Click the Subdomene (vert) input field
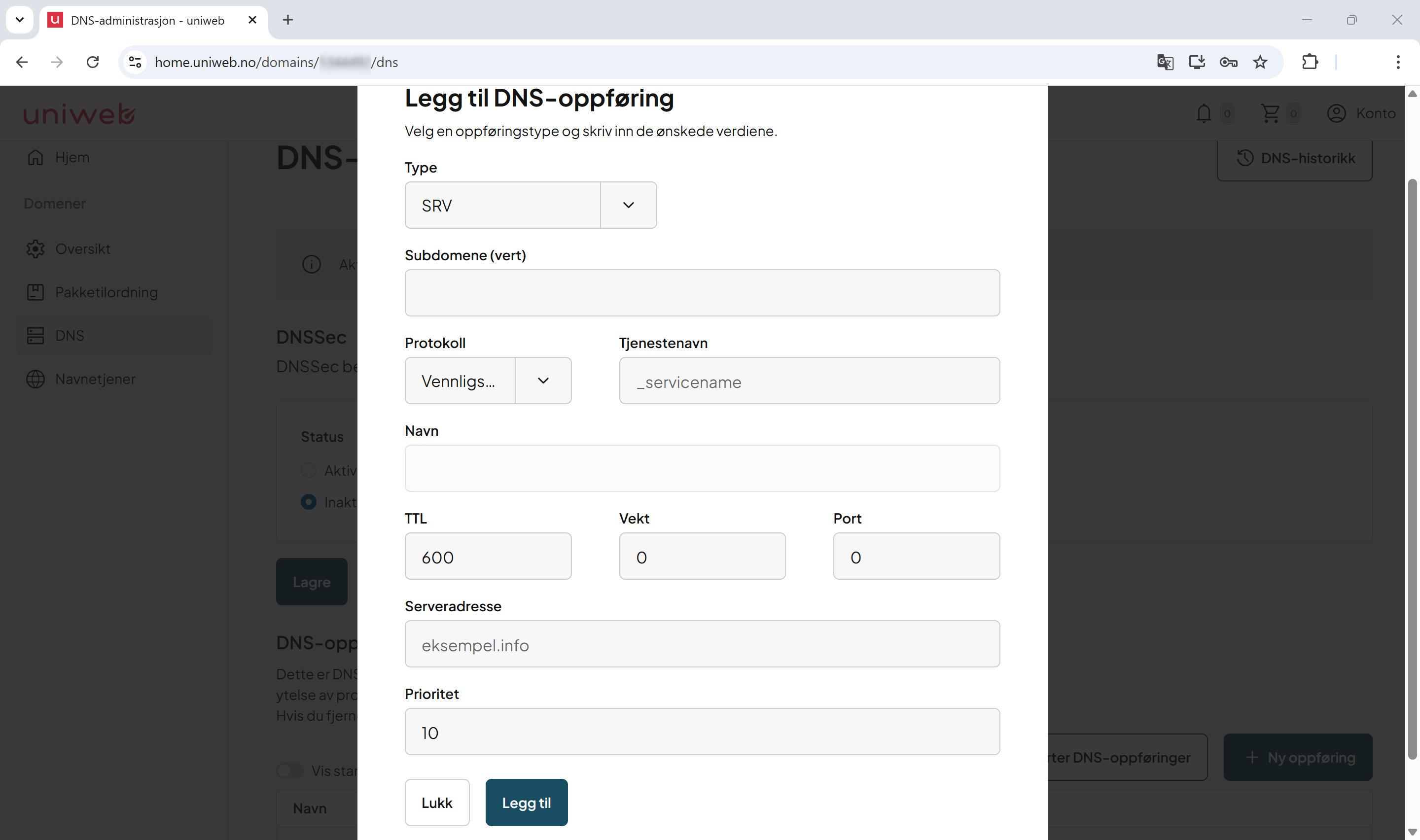Screen dimensions: 1420x840 [x=702, y=293]
